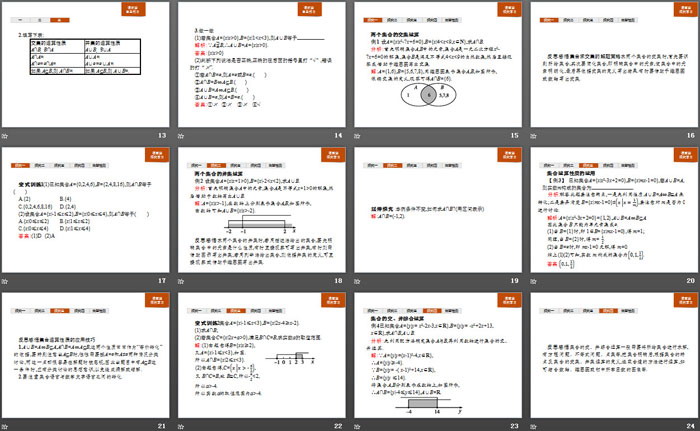Click the animation star below slide 14
The width and height of the screenshot is (700, 431).
[x=185, y=135]
